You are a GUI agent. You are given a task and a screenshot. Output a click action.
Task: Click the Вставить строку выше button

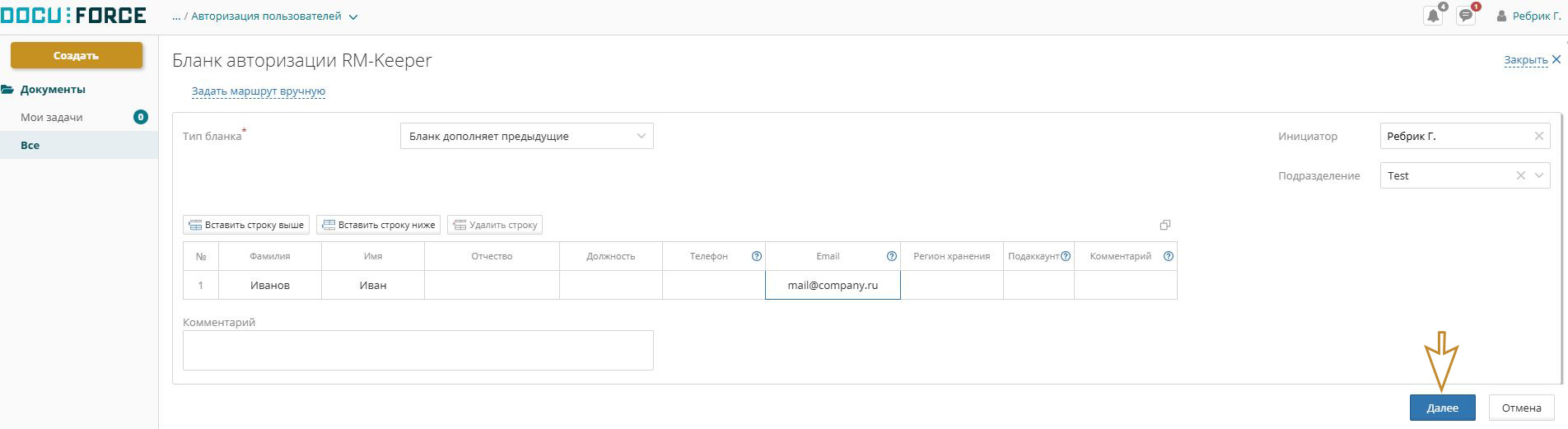point(246,225)
